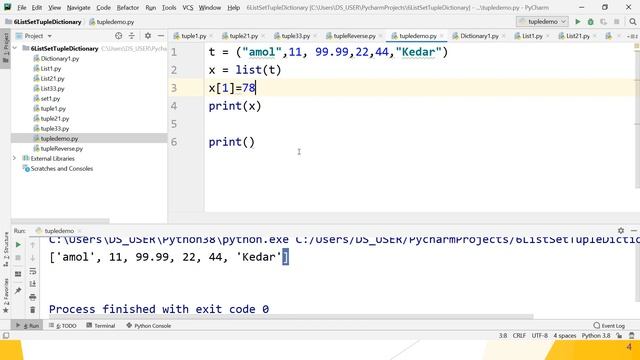Toggle read-only lock icon in status bar
The height and width of the screenshot is (360, 640).
(619, 336)
